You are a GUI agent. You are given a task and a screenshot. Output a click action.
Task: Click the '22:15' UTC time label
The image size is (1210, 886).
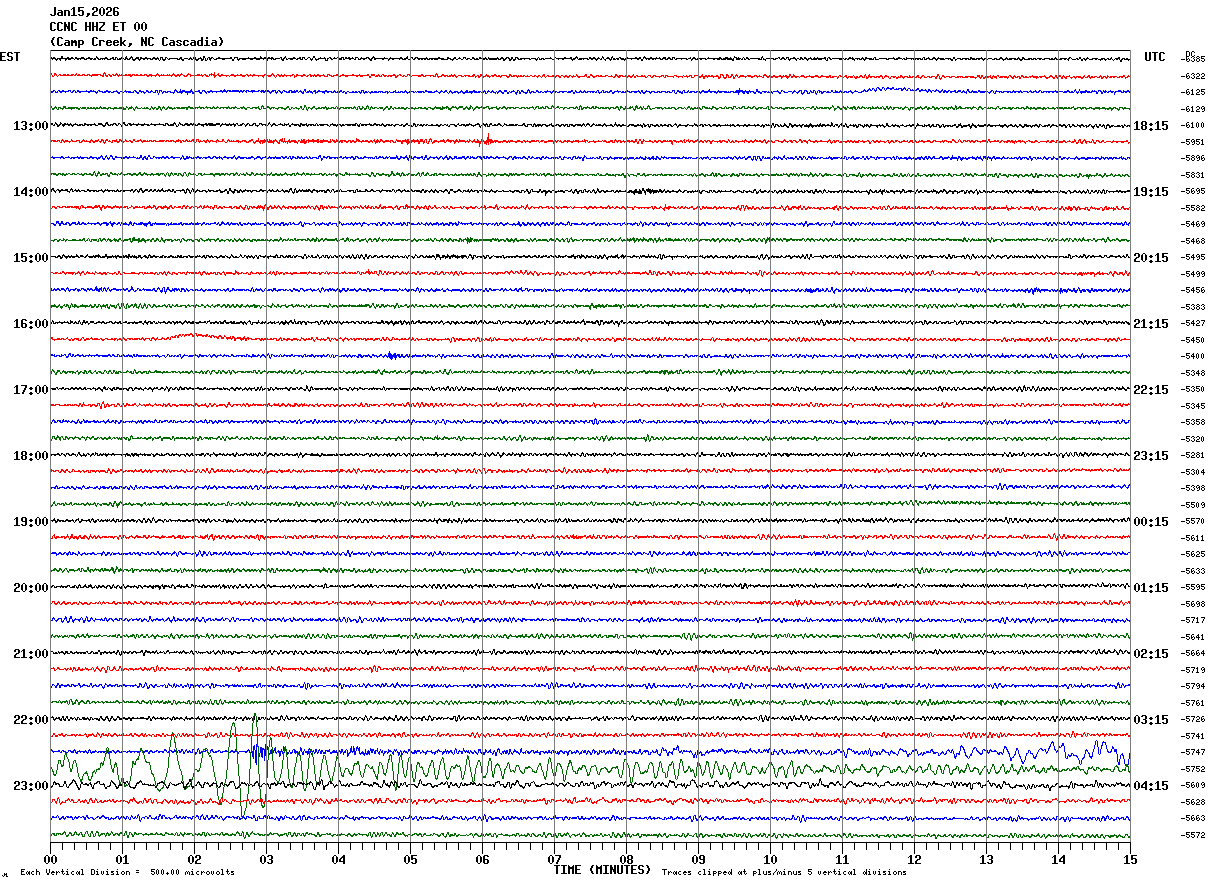point(1151,390)
